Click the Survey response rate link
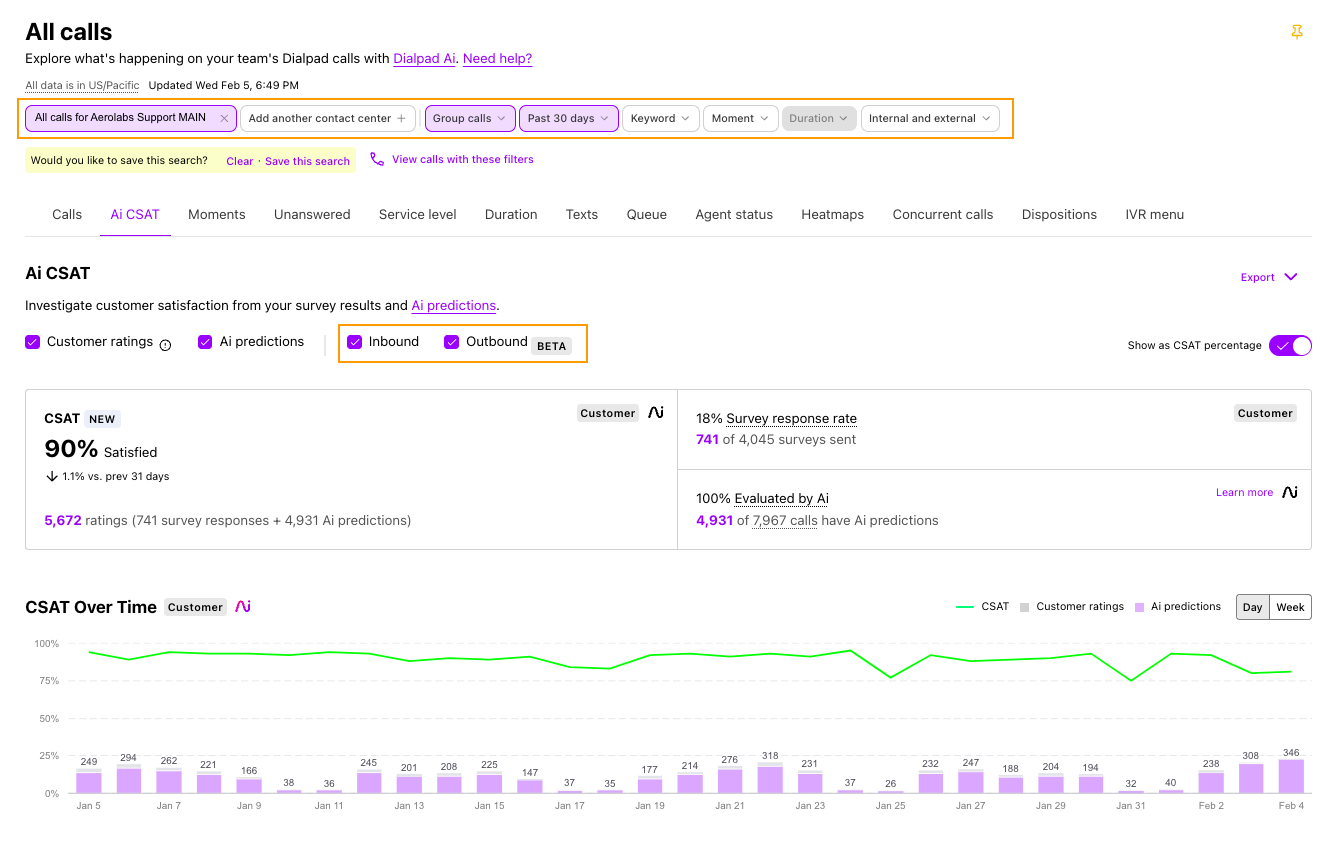Viewport: 1334px width, 844px height. tap(791, 419)
